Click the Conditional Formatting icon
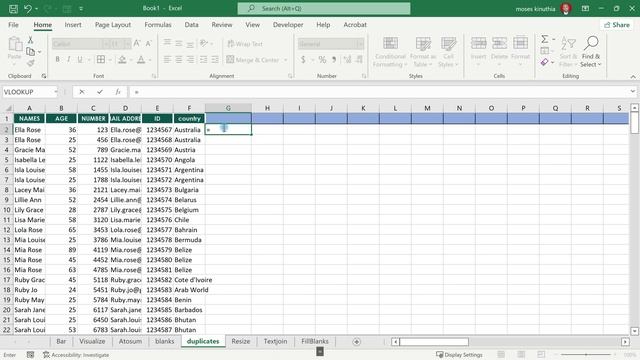This screenshot has height=360, width=640. (x=390, y=44)
